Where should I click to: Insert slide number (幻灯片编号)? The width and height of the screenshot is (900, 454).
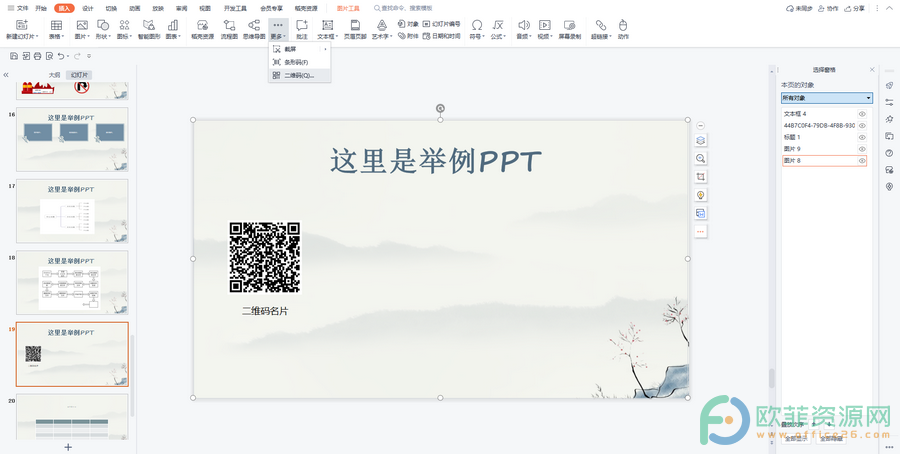pyautogui.click(x=441, y=24)
